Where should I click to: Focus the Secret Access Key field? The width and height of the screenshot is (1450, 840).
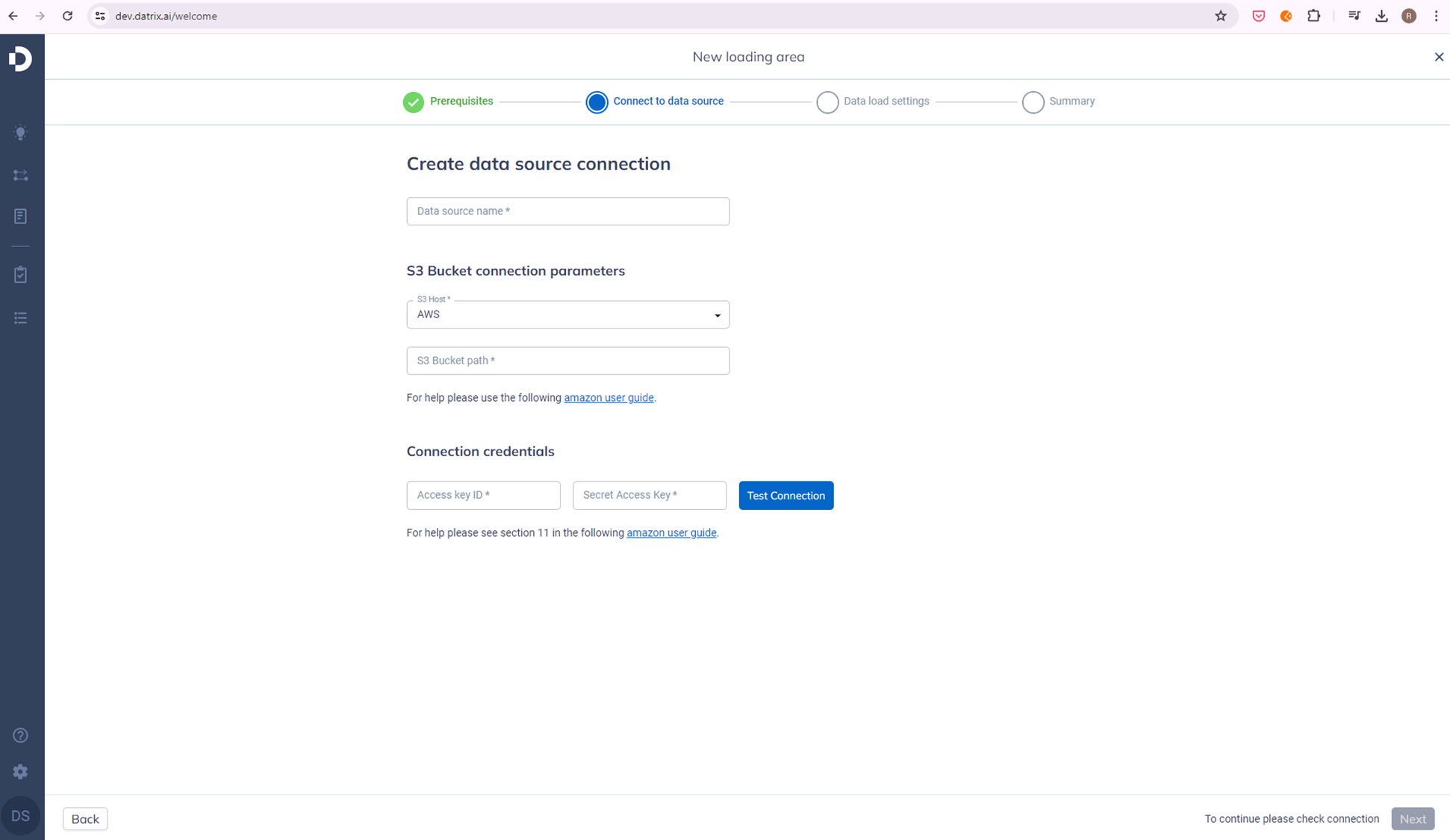[649, 495]
